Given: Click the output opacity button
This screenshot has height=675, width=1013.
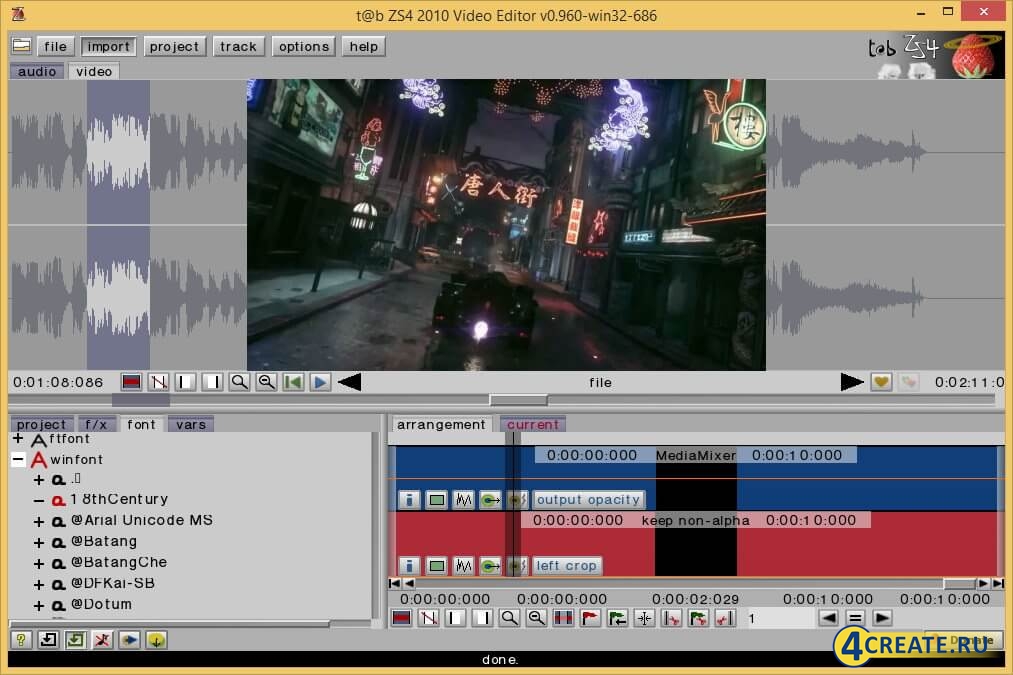Looking at the screenshot, I should pos(589,499).
